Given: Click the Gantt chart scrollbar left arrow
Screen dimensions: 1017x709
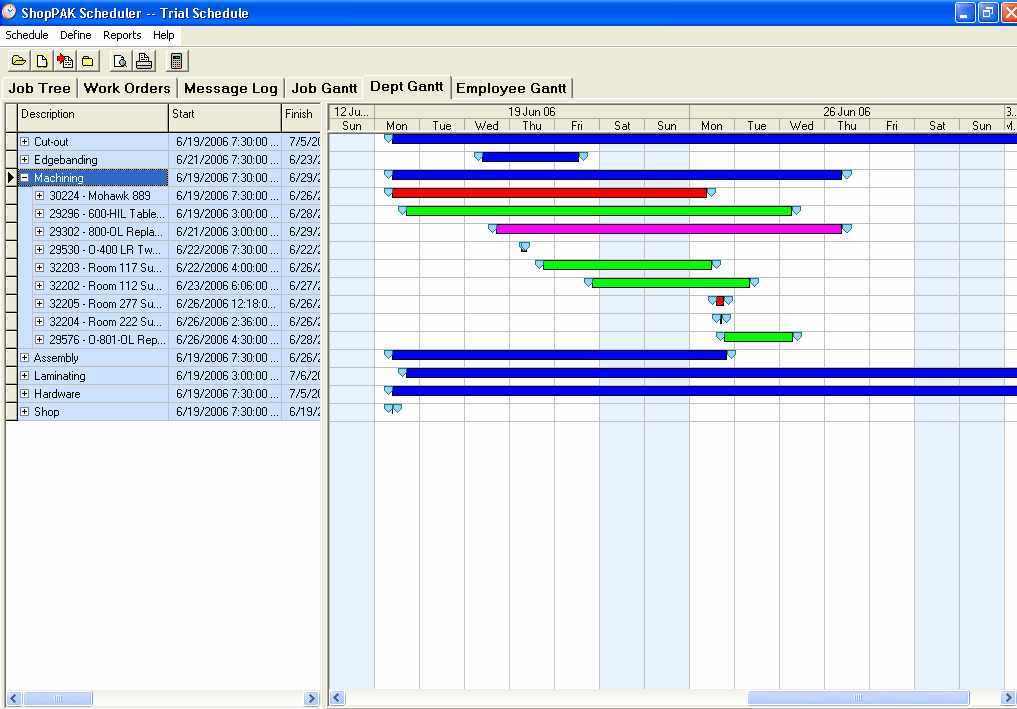Looking at the screenshot, I should 337,699.
